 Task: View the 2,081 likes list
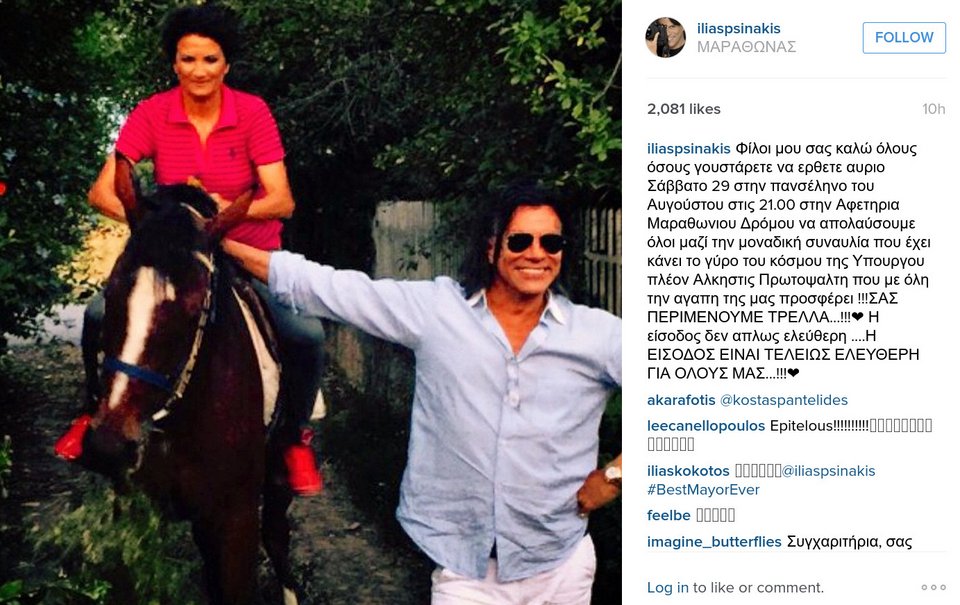[684, 109]
